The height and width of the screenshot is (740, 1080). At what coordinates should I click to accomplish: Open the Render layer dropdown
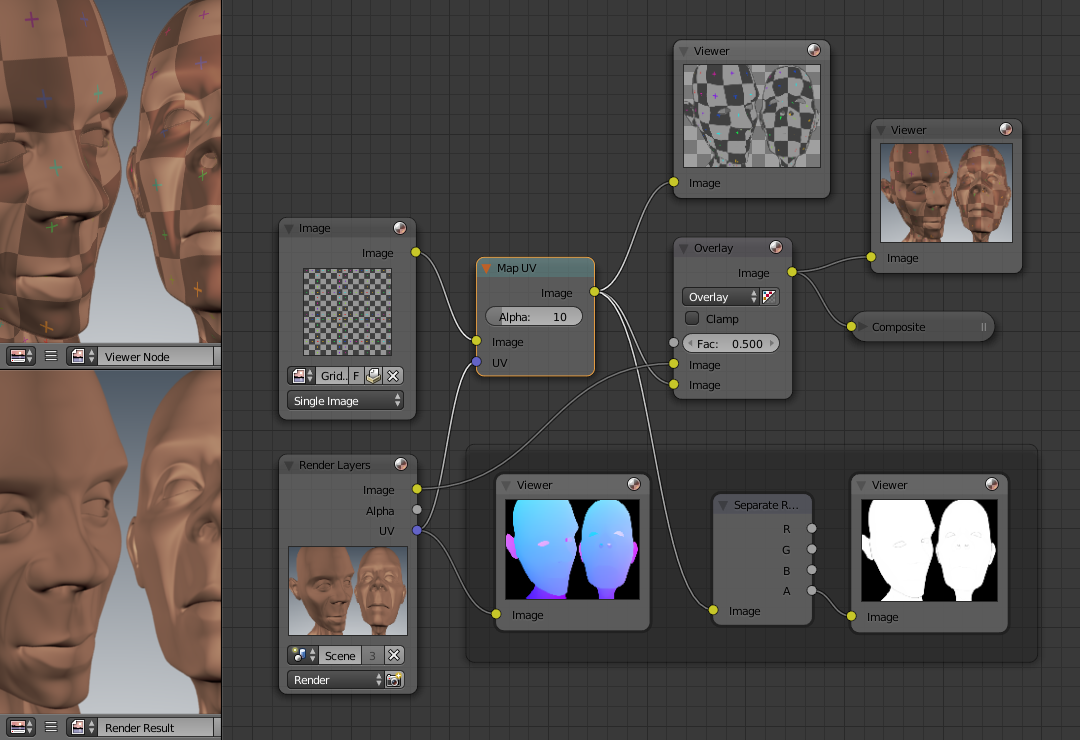coord(335,680)
